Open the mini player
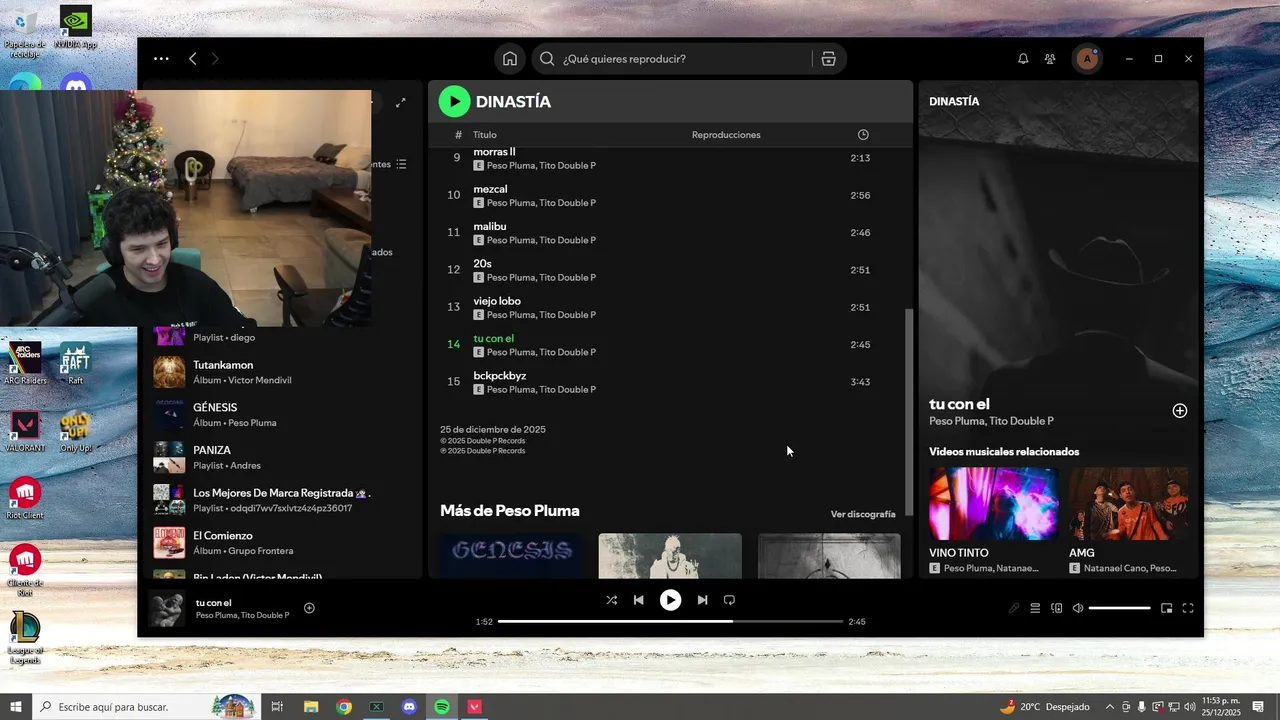This screenshot has height=720, width=1280. pos(1166,608)
